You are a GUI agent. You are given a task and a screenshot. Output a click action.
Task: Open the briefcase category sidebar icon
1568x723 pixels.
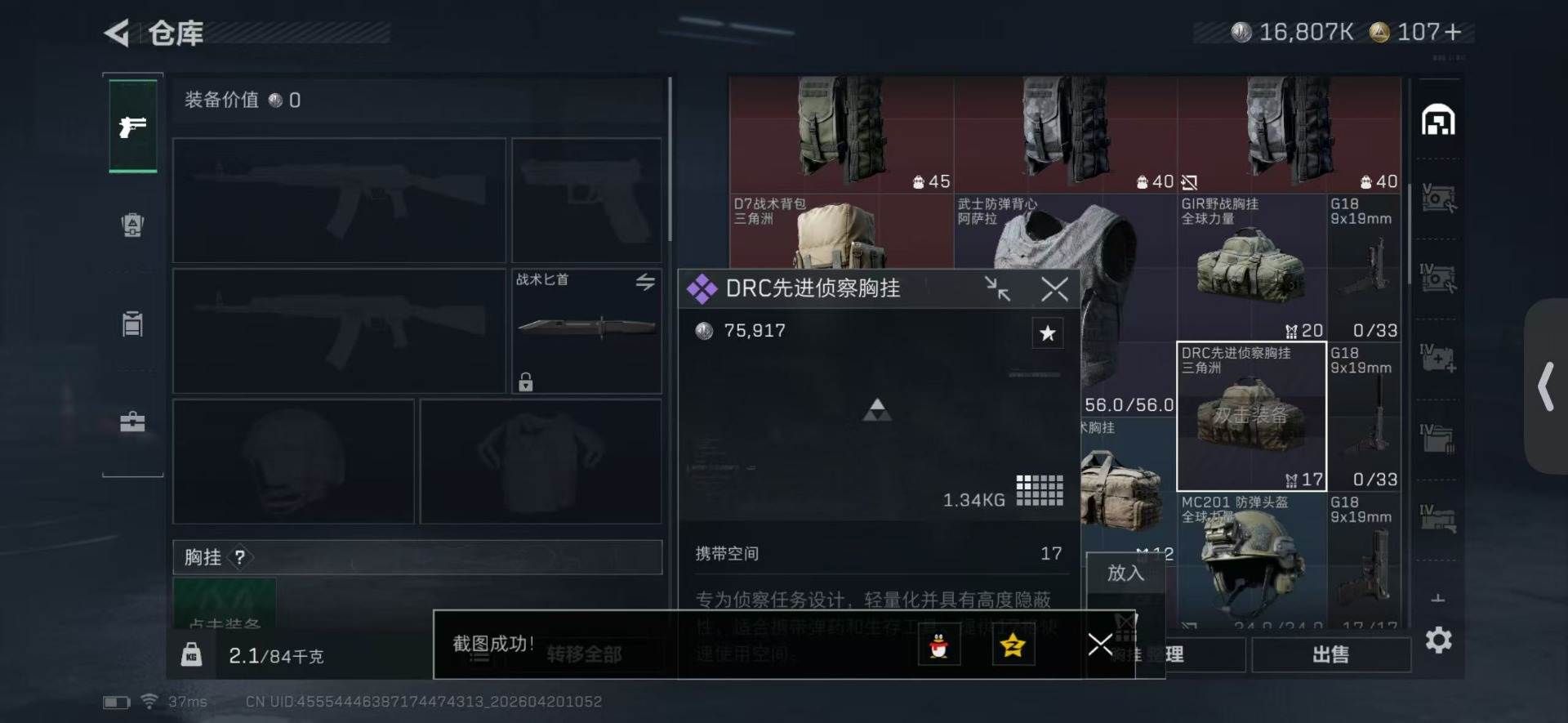[x=132, y=422]
